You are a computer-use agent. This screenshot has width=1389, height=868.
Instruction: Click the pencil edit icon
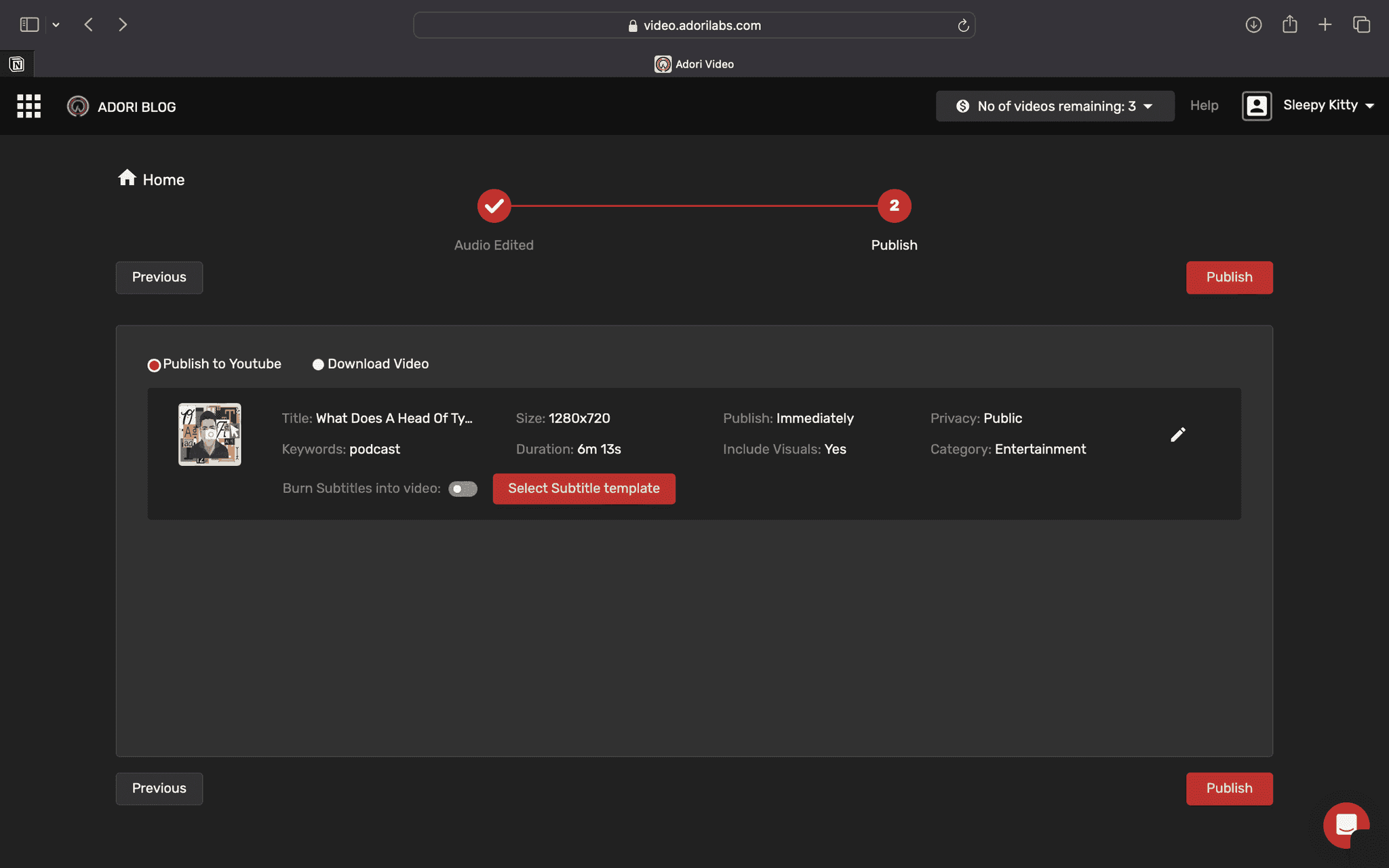click(x=1178, y=435)
